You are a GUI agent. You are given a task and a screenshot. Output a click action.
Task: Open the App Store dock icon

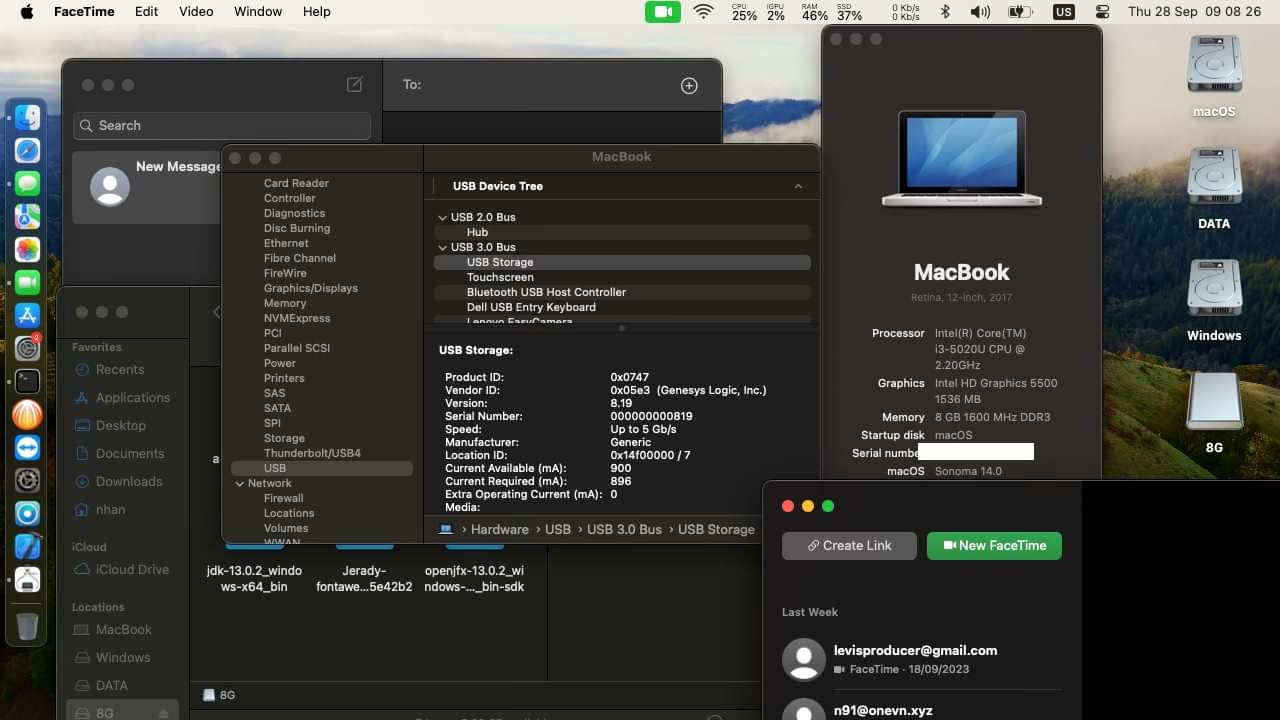coord(27,315)
